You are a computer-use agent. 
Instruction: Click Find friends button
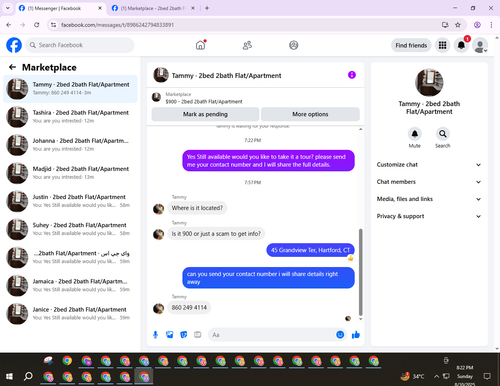pyautogui.click(x=411, y=45)
